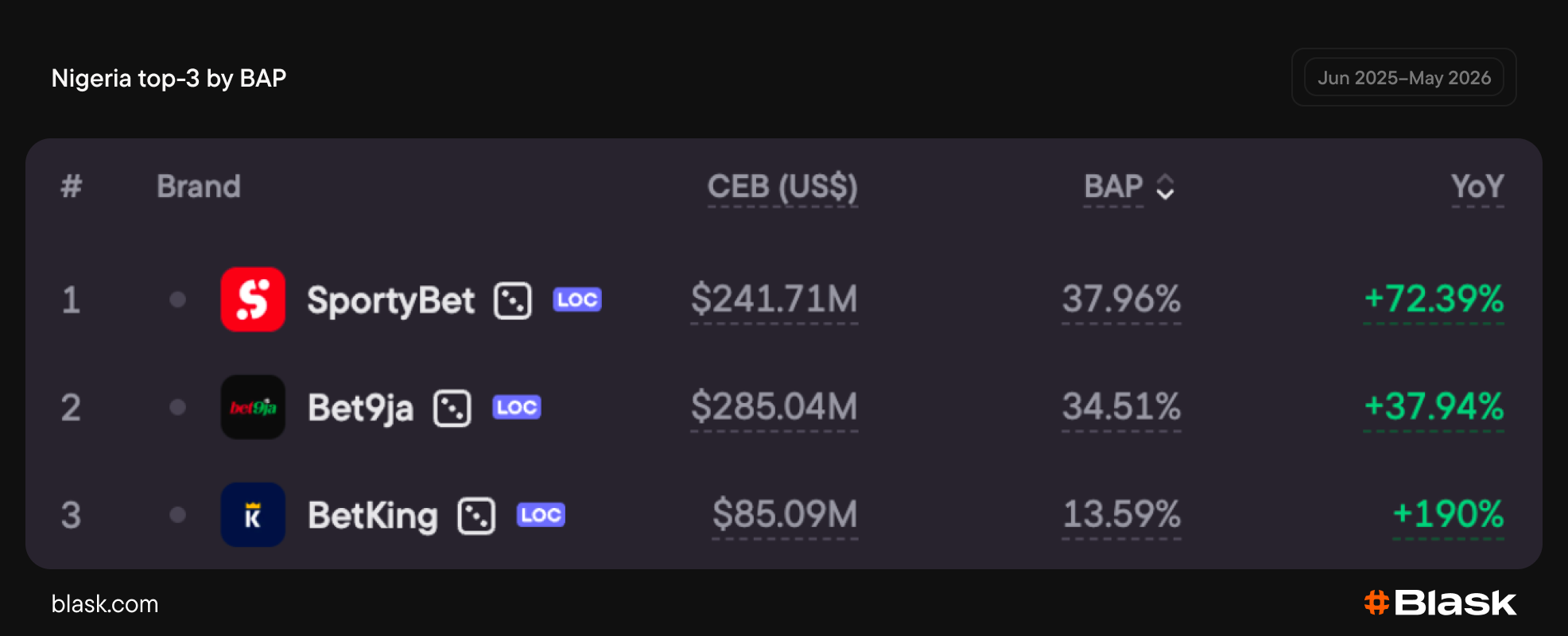Click Bet9ja's $285.04M CEB value
Screen dimensions: 1568x636
click(x=774, y=407)
